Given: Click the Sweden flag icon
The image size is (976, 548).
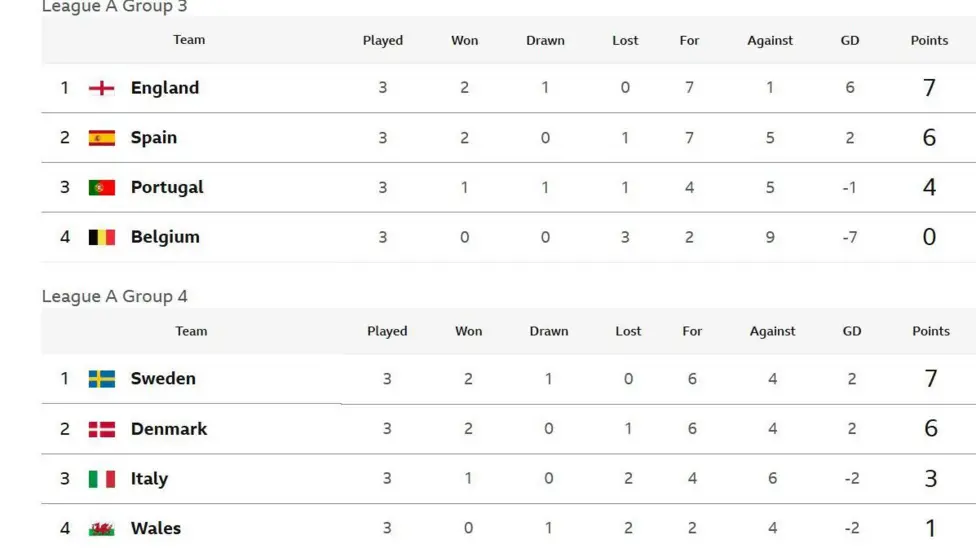Looking at the screenshot, I should coord(101,379).
